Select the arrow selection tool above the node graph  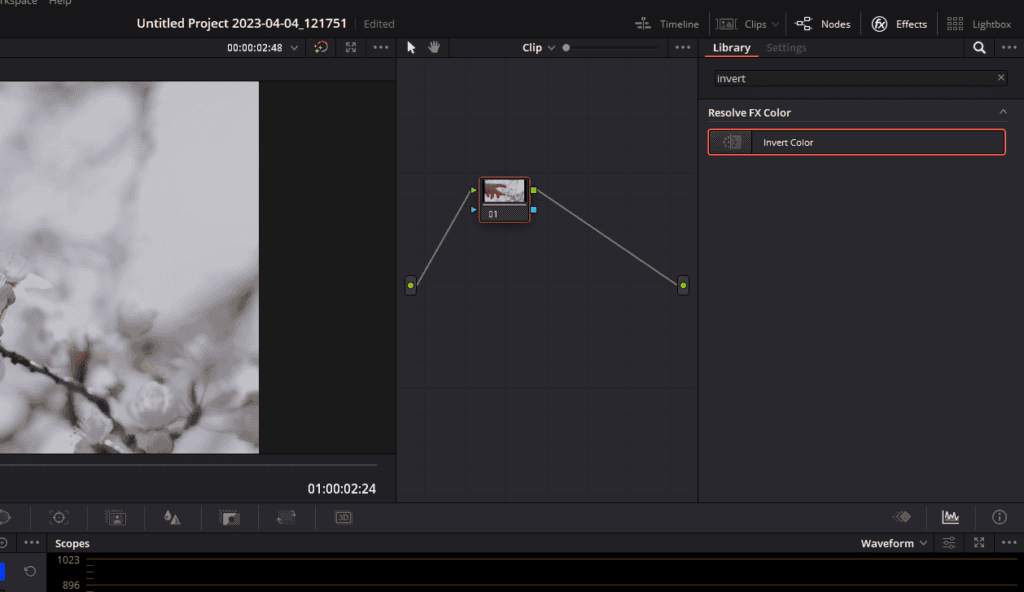click(x=413, y=46)
